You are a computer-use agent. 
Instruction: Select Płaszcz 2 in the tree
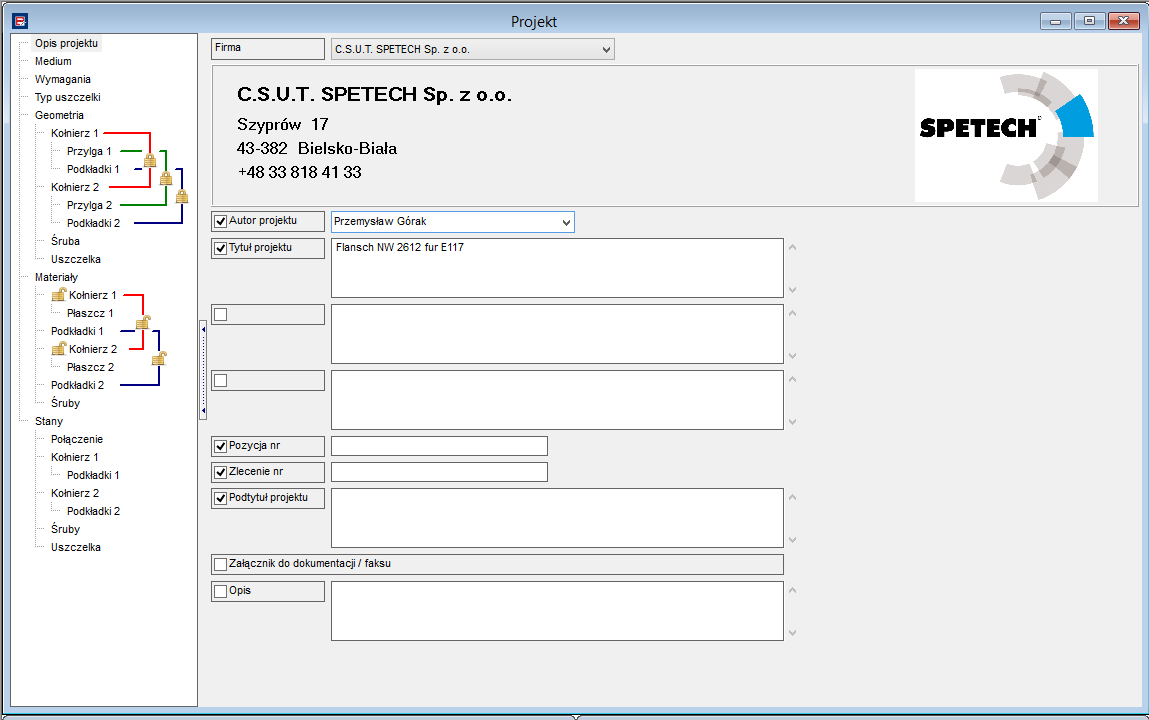(90, 368)
